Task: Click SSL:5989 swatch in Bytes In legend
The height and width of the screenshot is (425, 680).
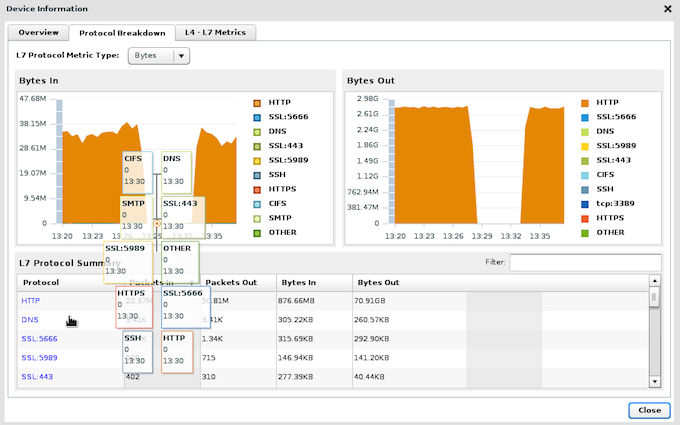Action: tap(257, 160)
